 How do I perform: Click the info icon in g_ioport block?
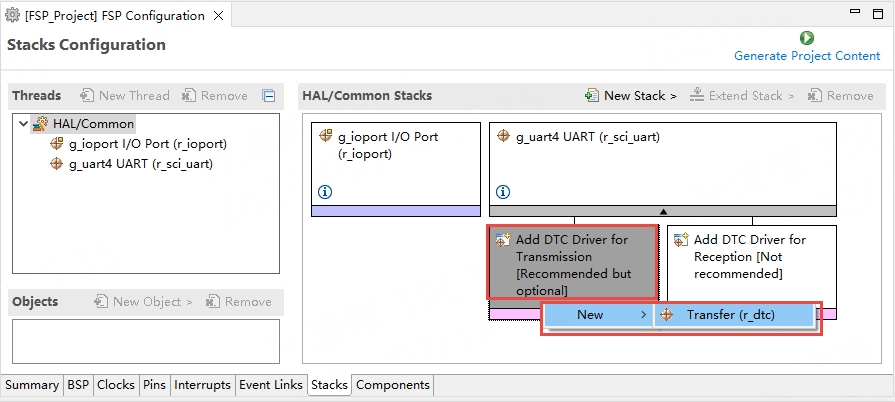click(324, 192)
